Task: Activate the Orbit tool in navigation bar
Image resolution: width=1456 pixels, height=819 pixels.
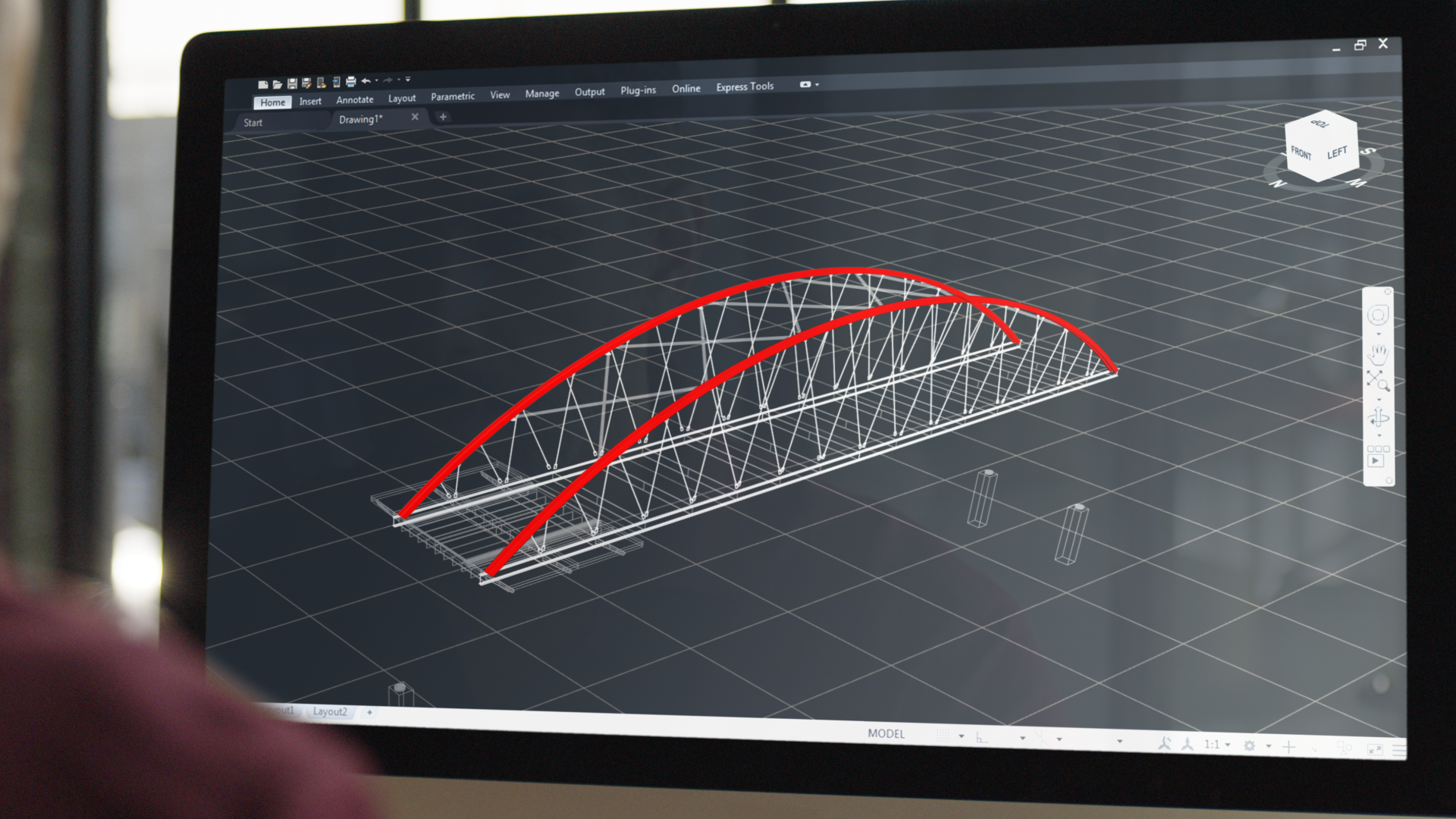Action: [x=1379, y=418]
